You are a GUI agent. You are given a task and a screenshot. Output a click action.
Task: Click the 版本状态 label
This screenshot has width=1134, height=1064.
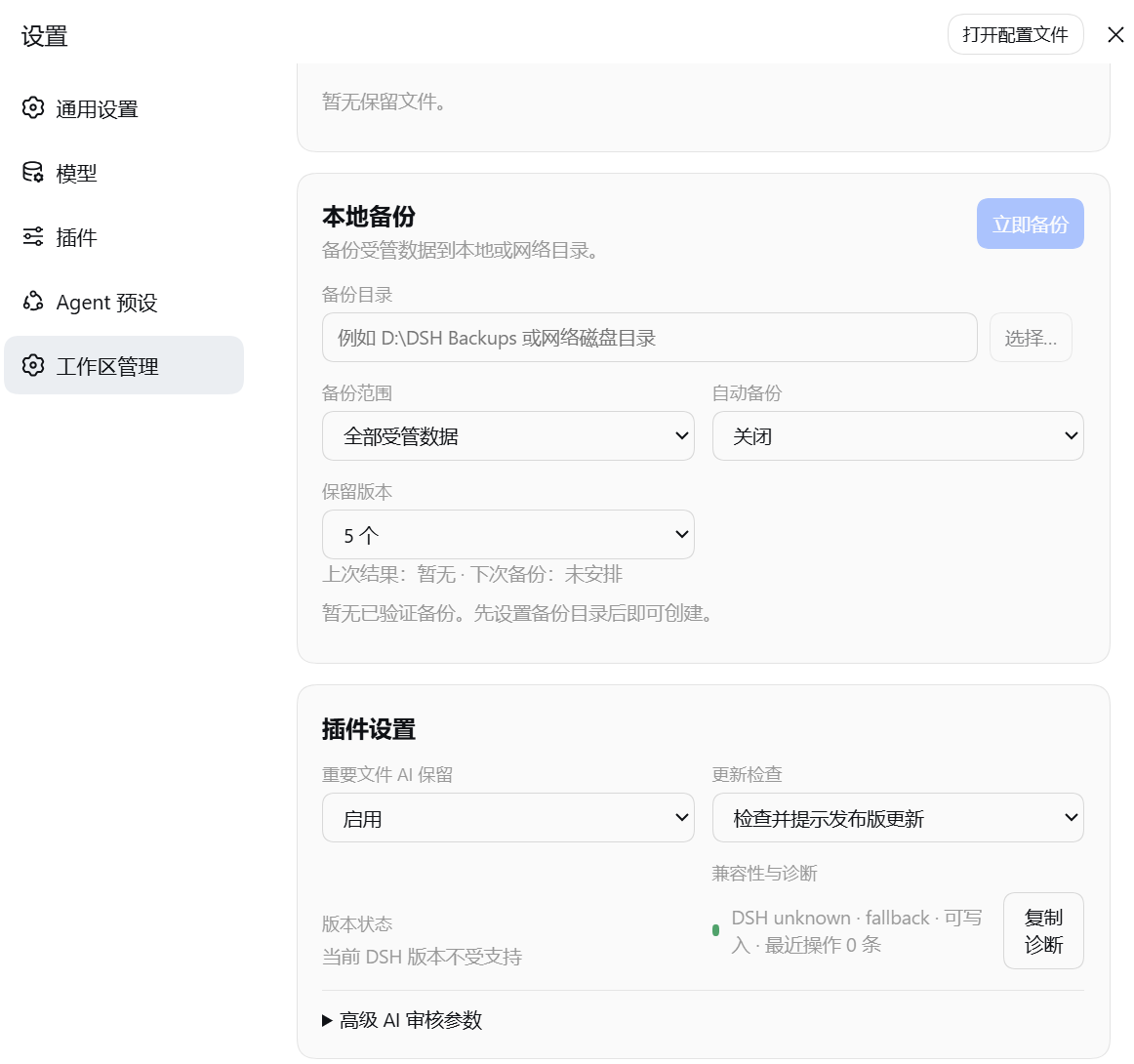coord(357,923)
